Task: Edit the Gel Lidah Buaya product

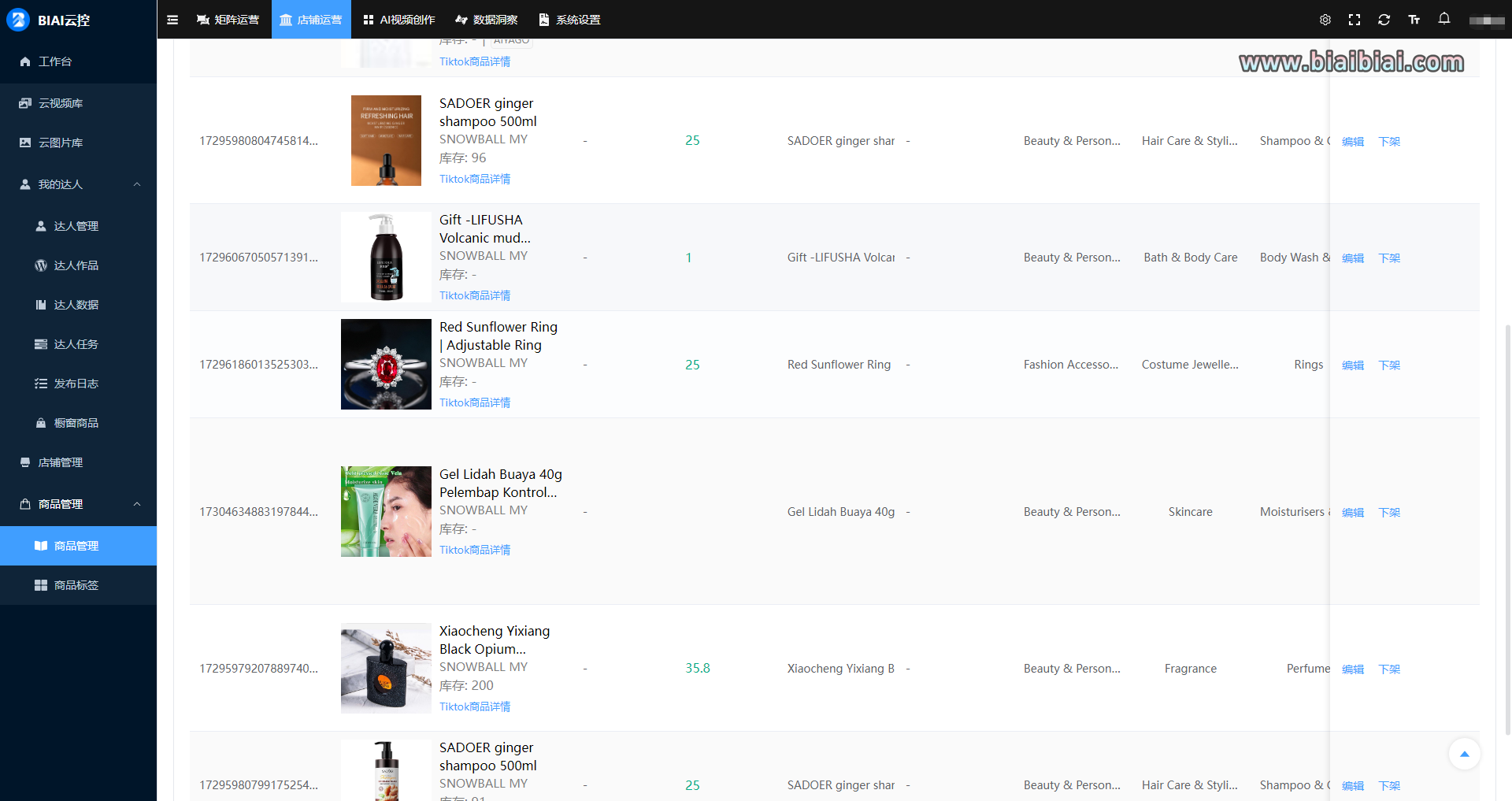Action: coord(1353,513)
